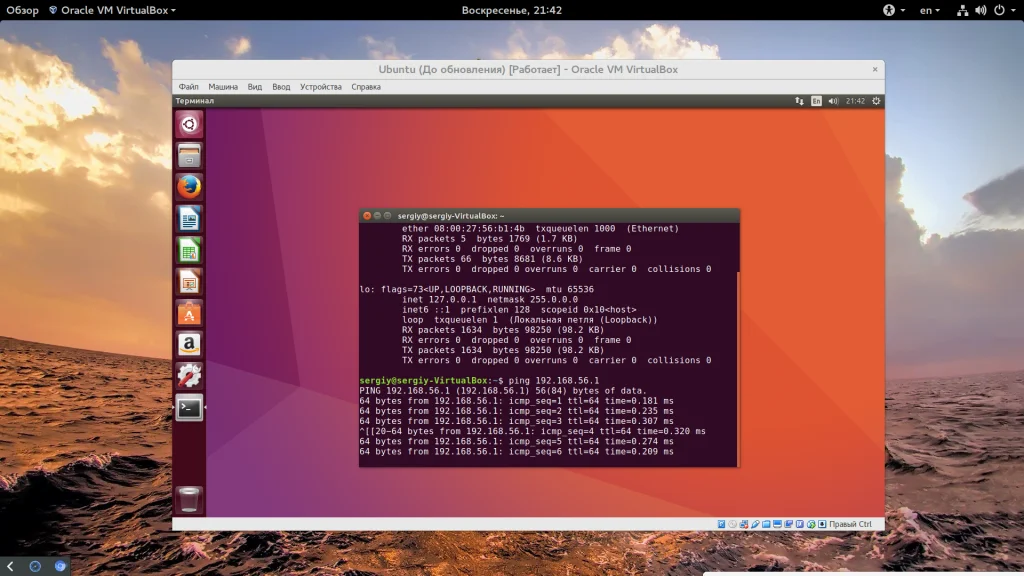
Task: Expand the host 'en' language dropdown
Action: coord(929,10)
